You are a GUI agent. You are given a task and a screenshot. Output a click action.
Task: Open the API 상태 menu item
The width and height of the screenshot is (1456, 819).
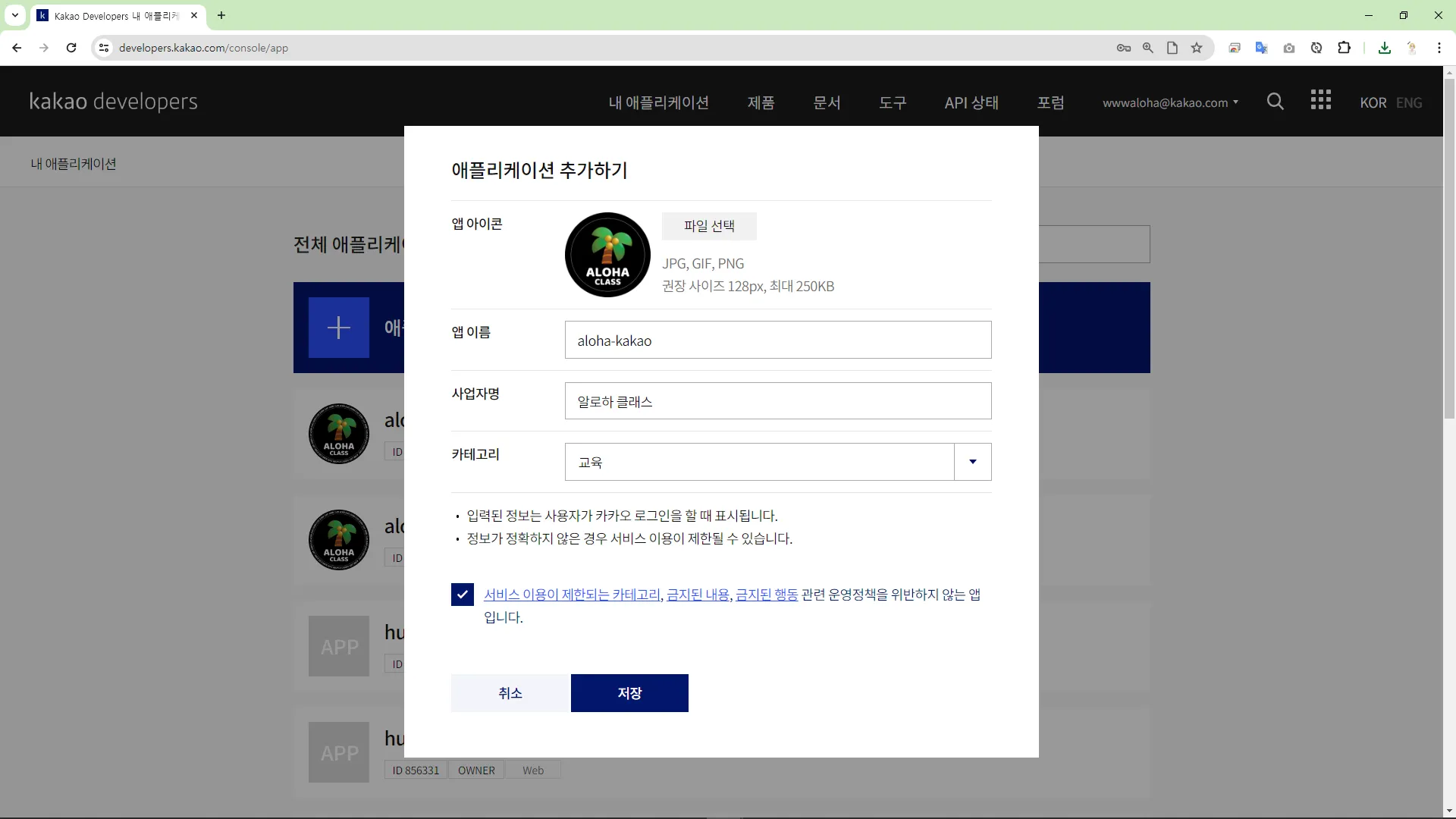971,102
